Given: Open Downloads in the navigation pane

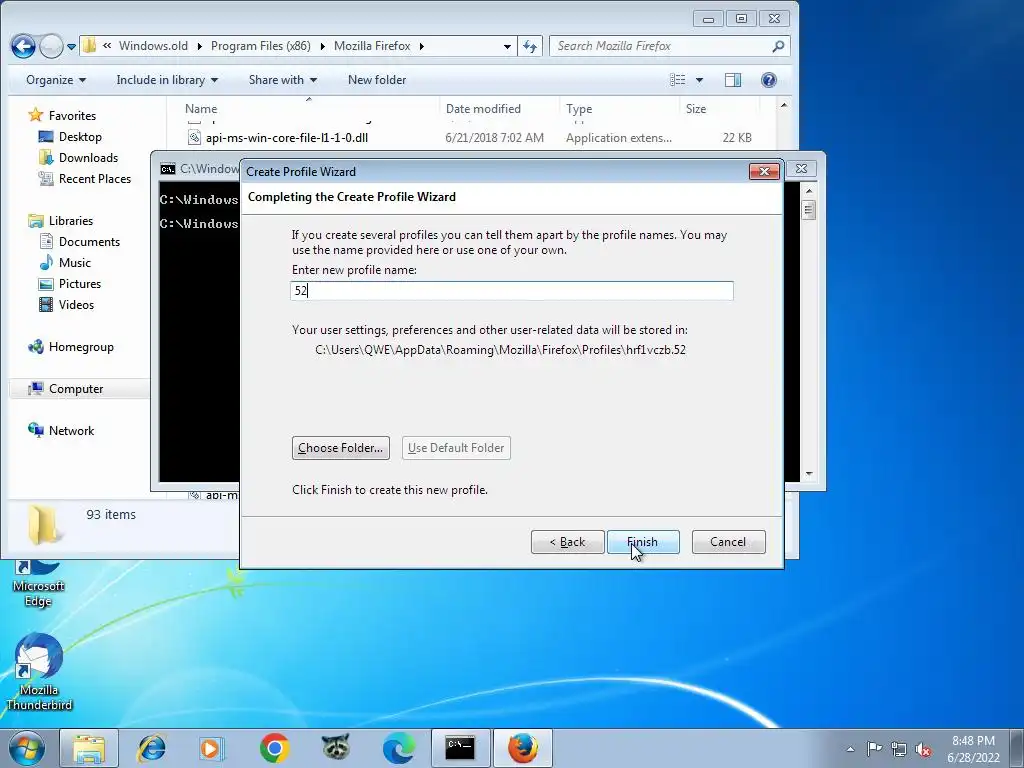Looking at the screenshot, I should pos(88,157).
